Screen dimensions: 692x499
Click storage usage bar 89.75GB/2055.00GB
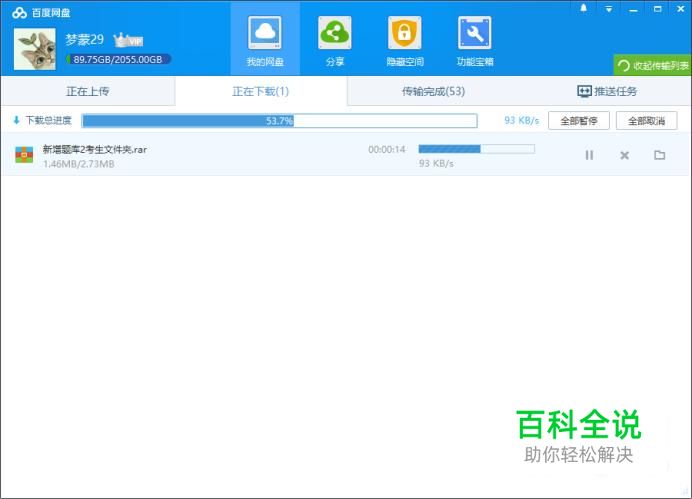pyautogui.click(x=118, y=59)
